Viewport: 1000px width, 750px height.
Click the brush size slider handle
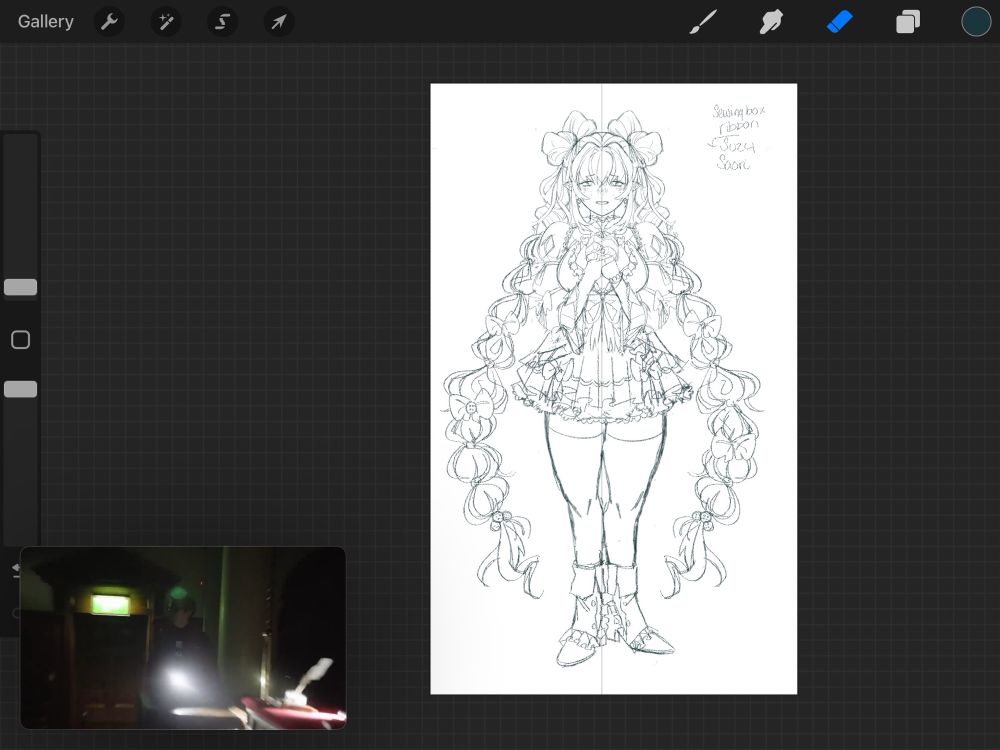pyautogui.click(x=20, y=287)
